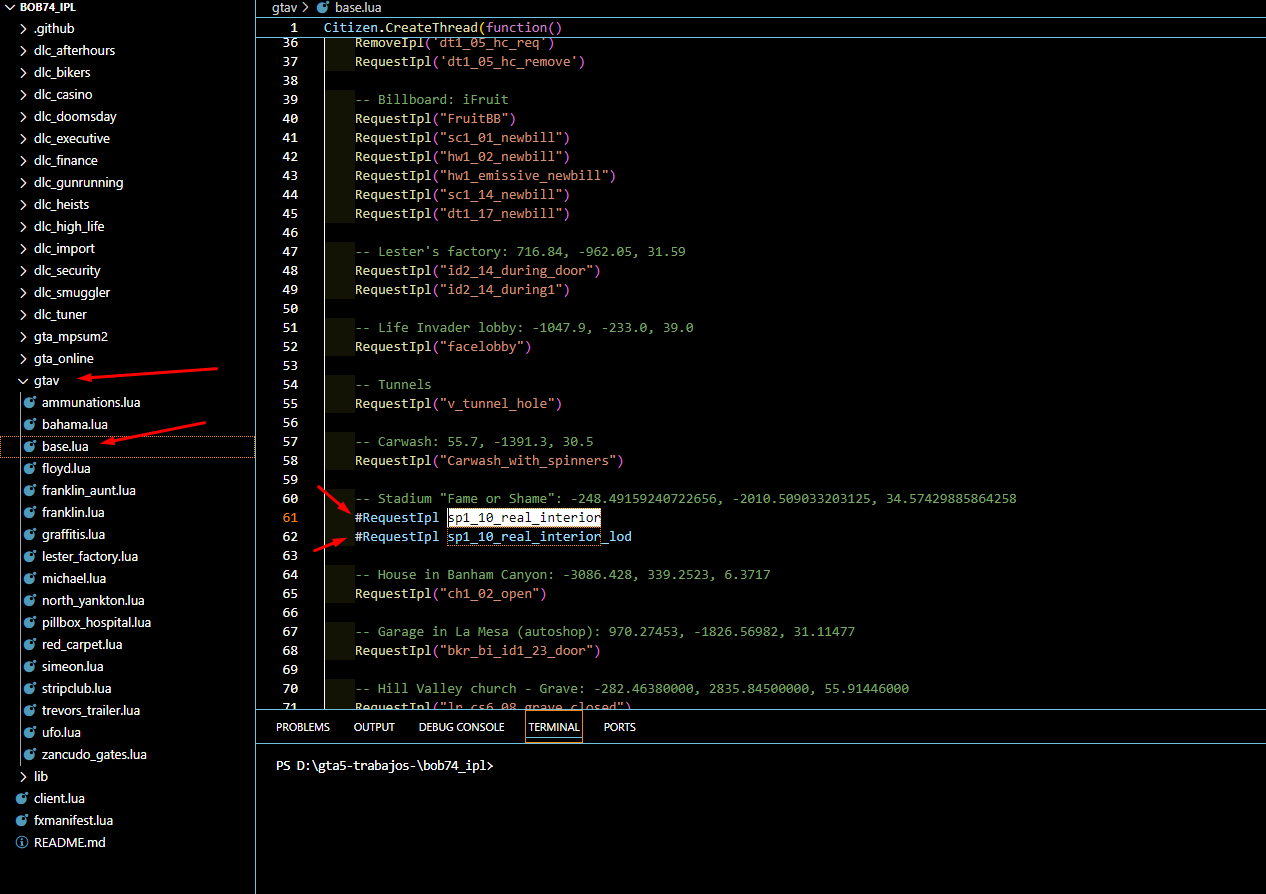Screen dimensions: 1266x894
Task: Click the Lua icon beside franklin.lua
Action: pos(29,512)
